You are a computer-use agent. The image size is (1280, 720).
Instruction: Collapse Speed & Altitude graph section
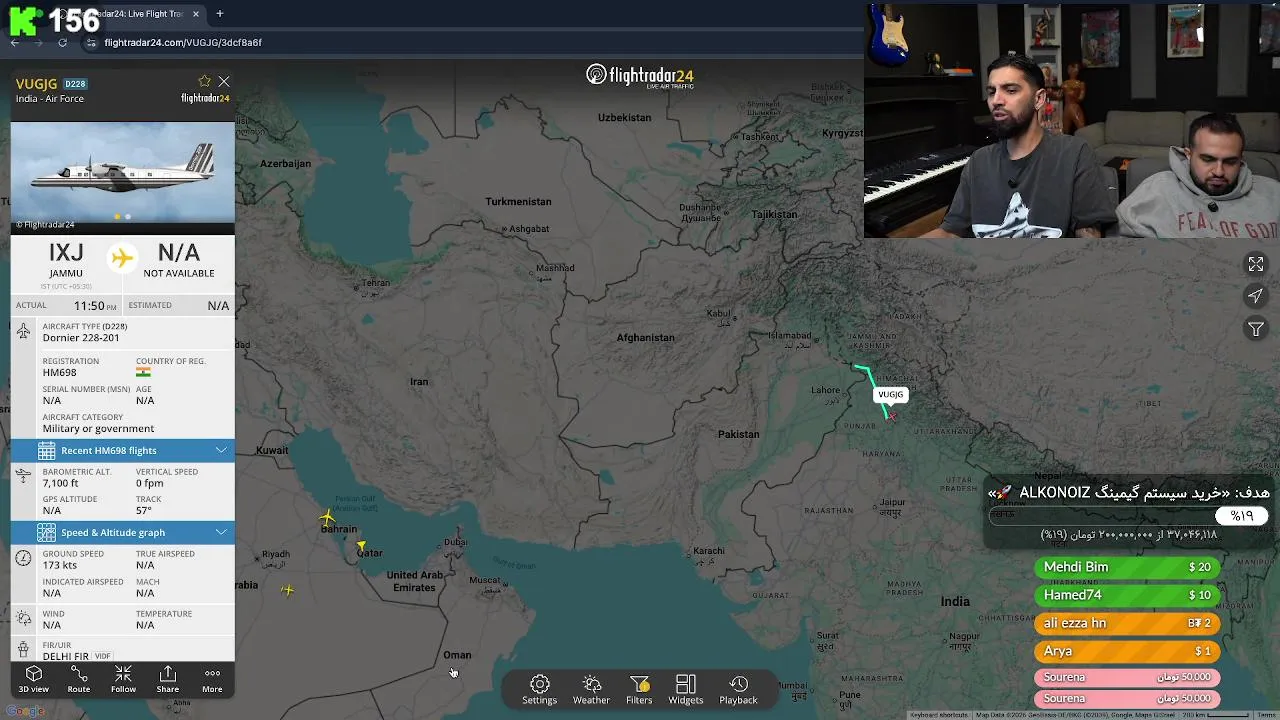(x=123, y=532)
